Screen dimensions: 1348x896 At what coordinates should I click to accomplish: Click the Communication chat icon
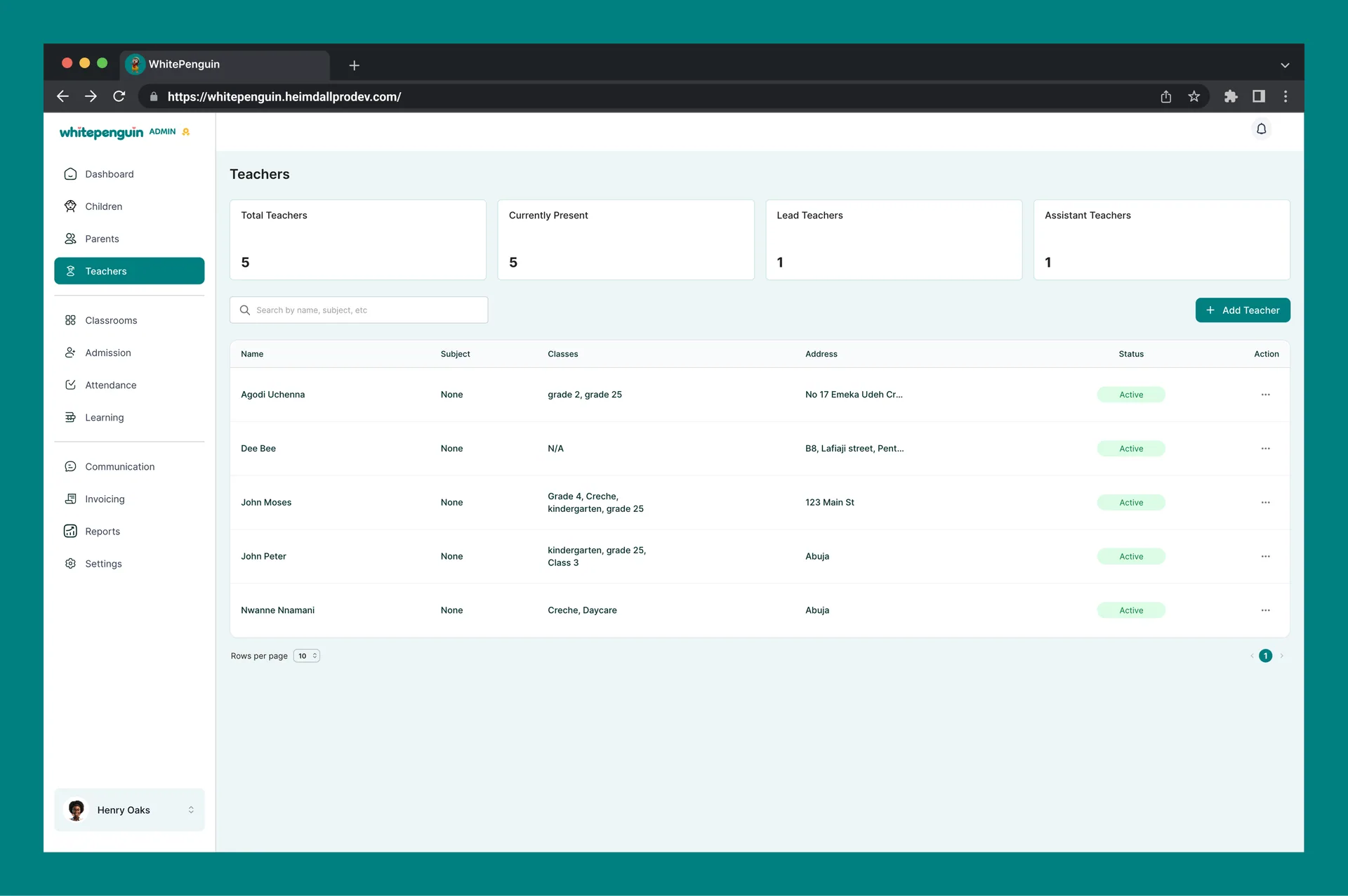click(x=70, y=466)
